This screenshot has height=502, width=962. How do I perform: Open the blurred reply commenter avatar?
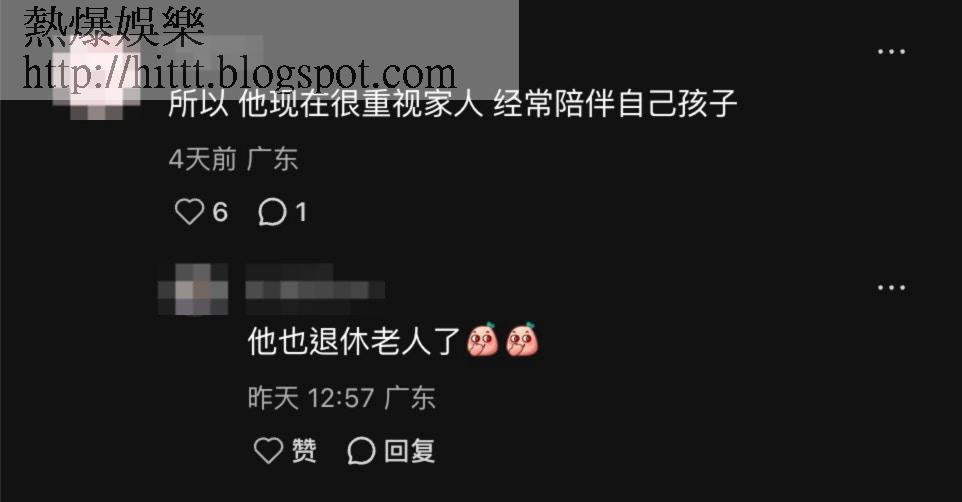[x=193, y=289]
